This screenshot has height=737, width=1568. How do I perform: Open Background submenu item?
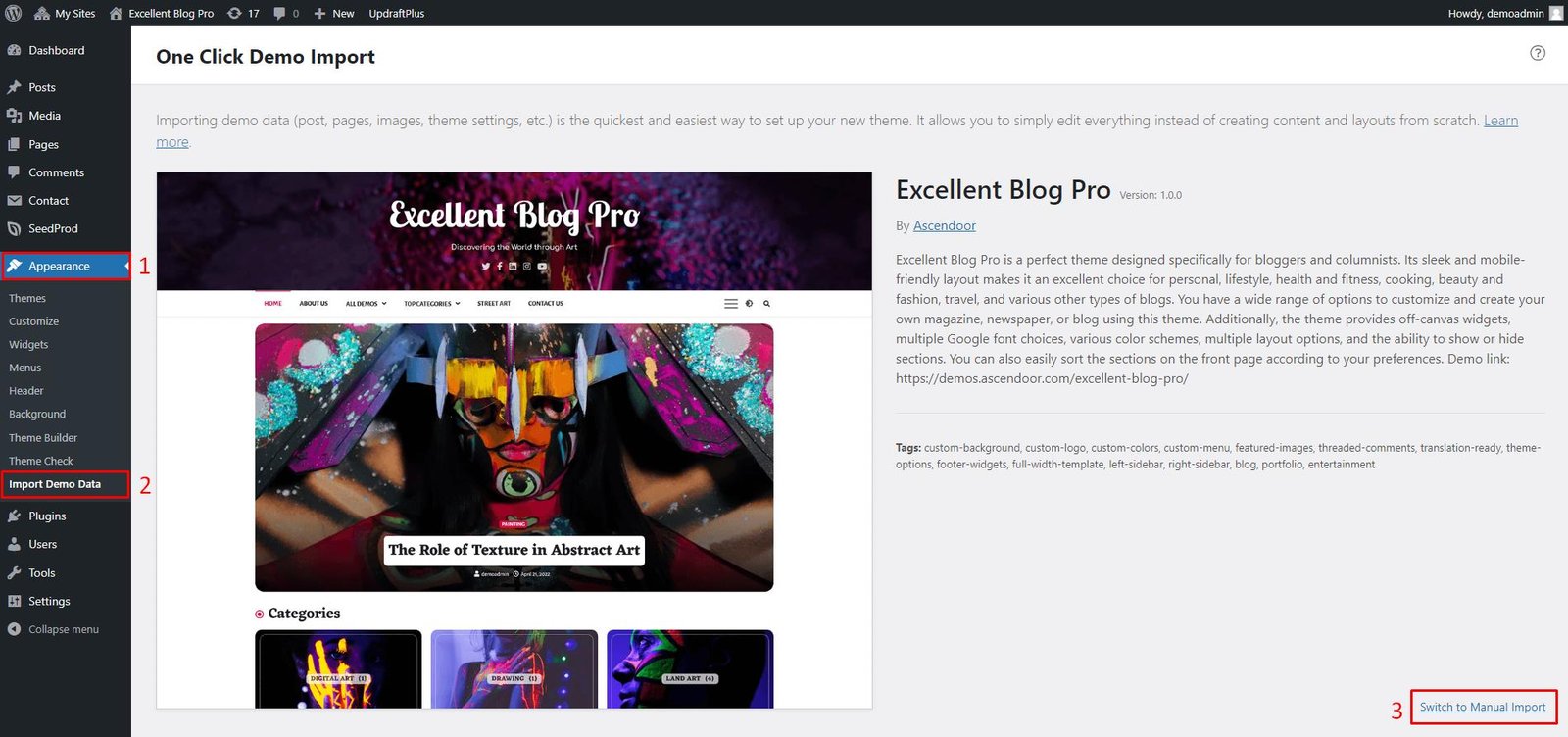coord(37,414)
